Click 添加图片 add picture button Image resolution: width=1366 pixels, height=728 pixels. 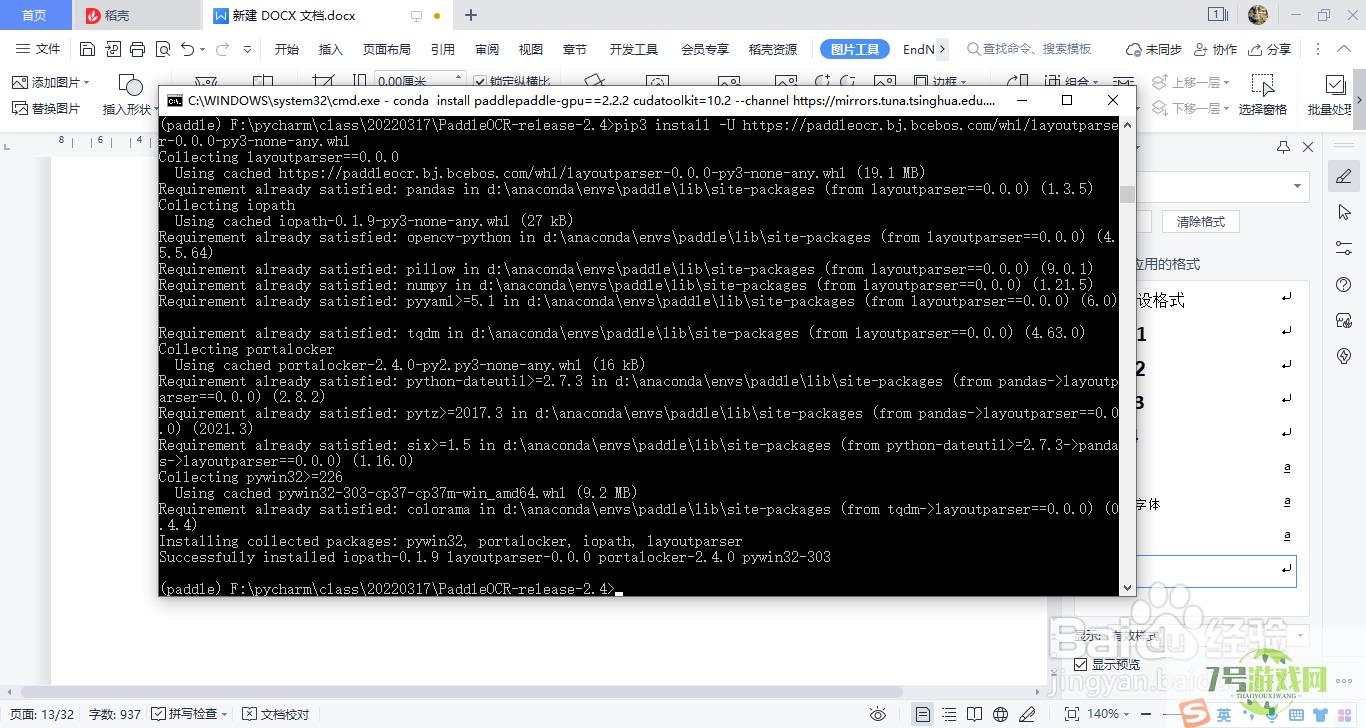[51, 82]
